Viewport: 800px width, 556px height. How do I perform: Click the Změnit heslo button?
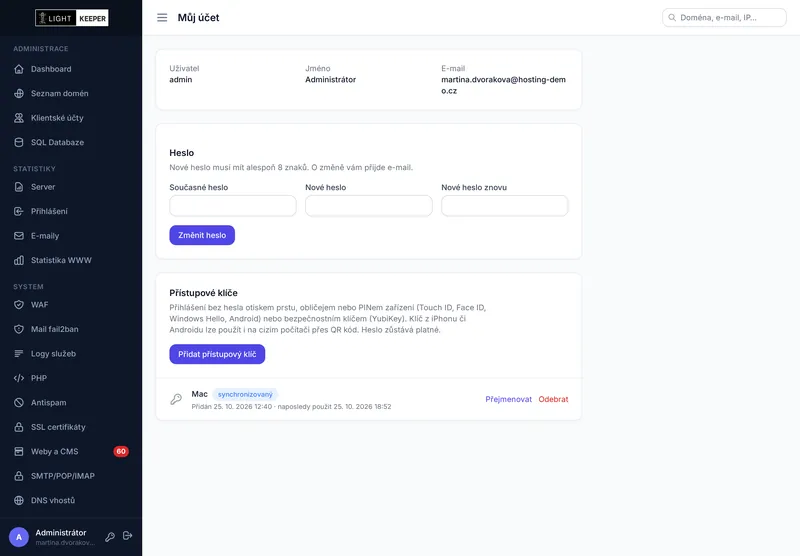(x=202, y=235)
